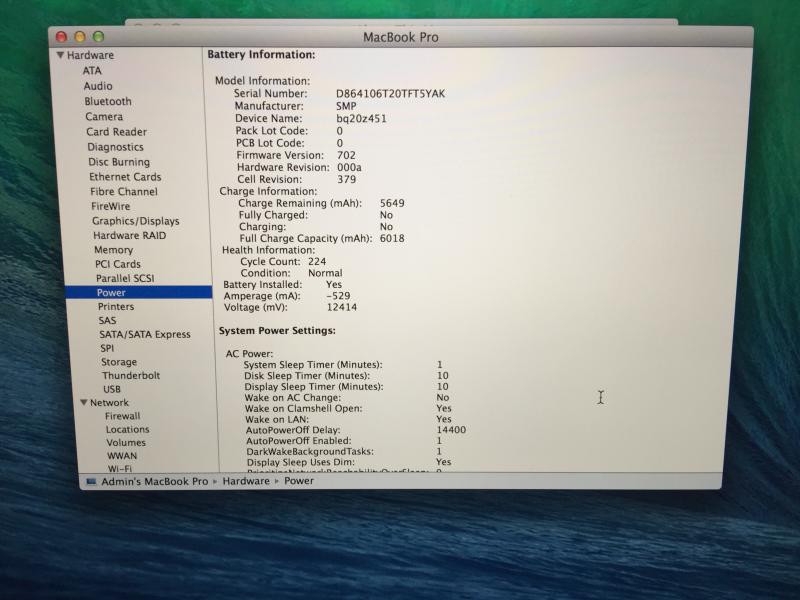800x600 pixels.
Task: Open Storage in the sidebar
Action: coord(119,362)
